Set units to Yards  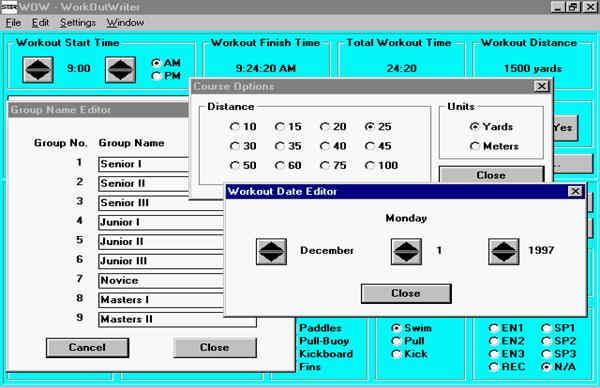(x=491, y=127)
